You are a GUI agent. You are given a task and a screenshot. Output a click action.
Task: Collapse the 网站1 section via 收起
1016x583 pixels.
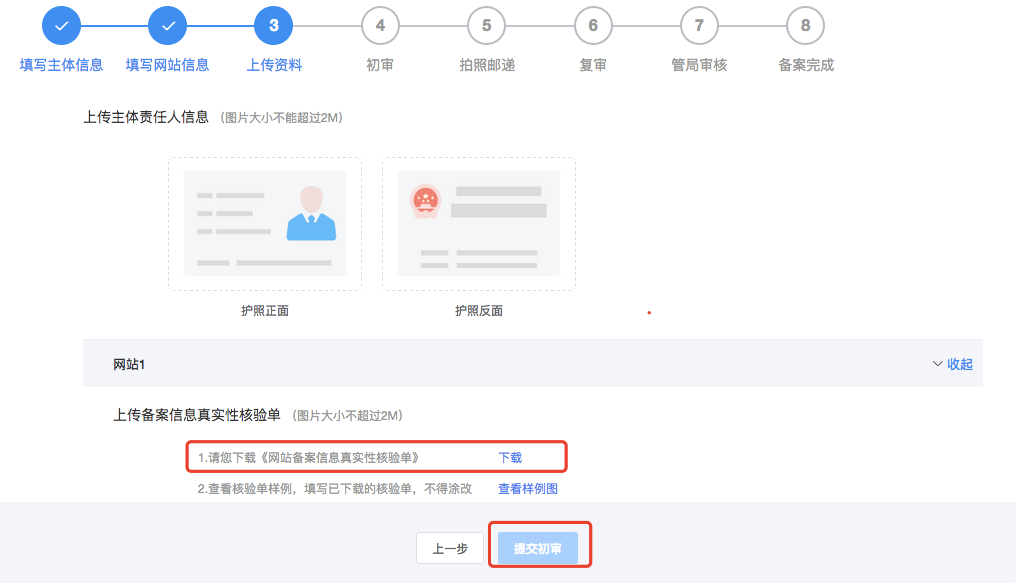(x=952, y=364)
